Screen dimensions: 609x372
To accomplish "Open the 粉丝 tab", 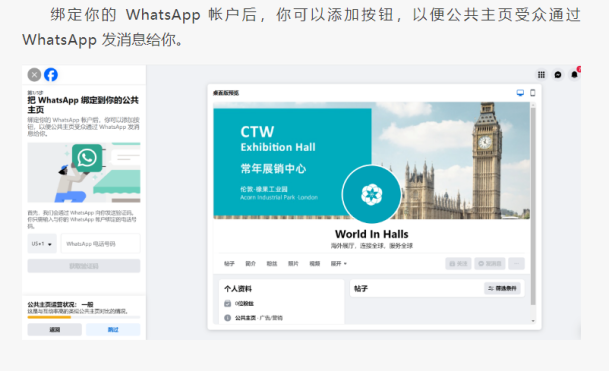I will [x=272, y=264].
